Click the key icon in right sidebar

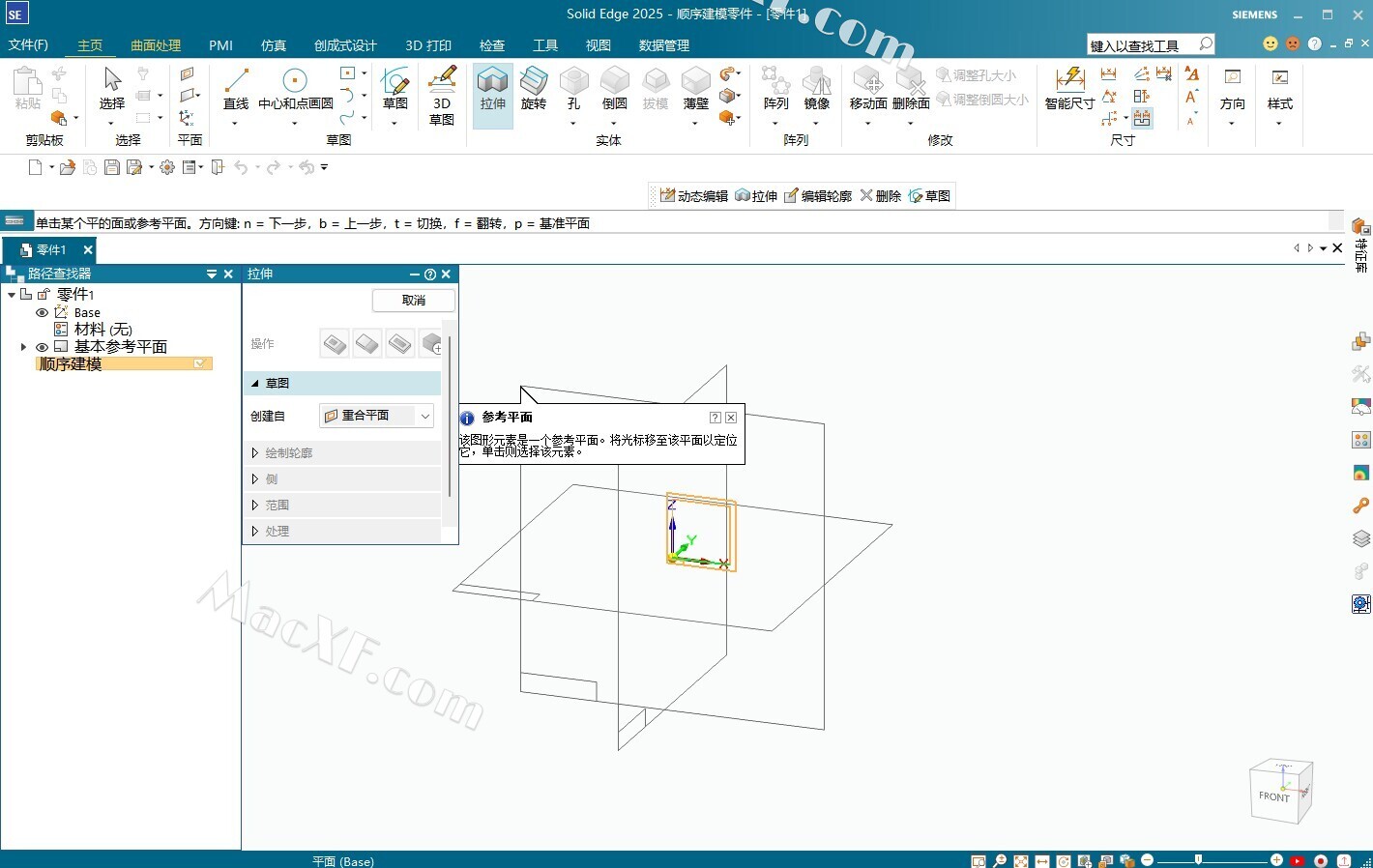tap(1360, 506)
